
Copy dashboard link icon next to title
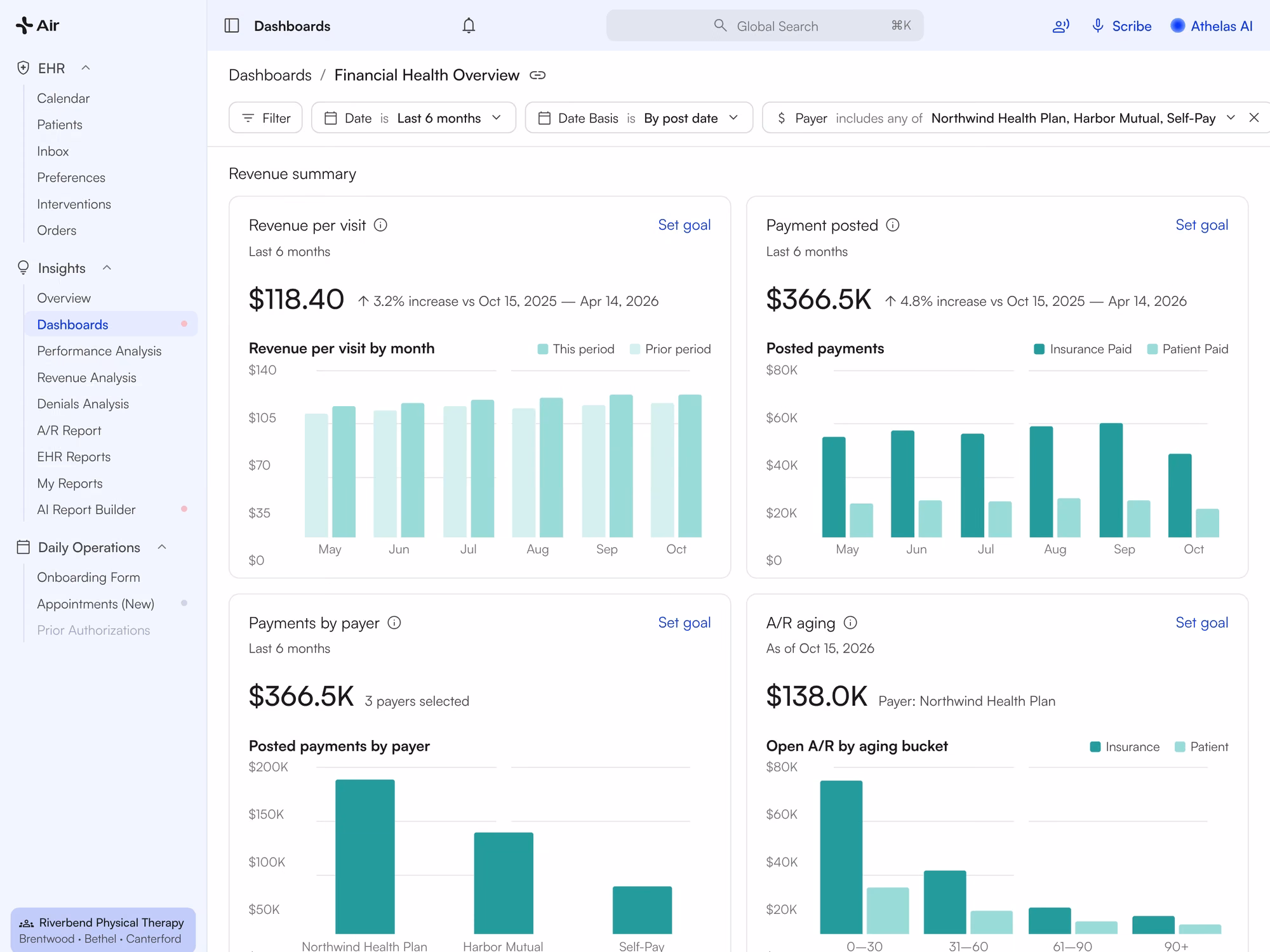538,76
